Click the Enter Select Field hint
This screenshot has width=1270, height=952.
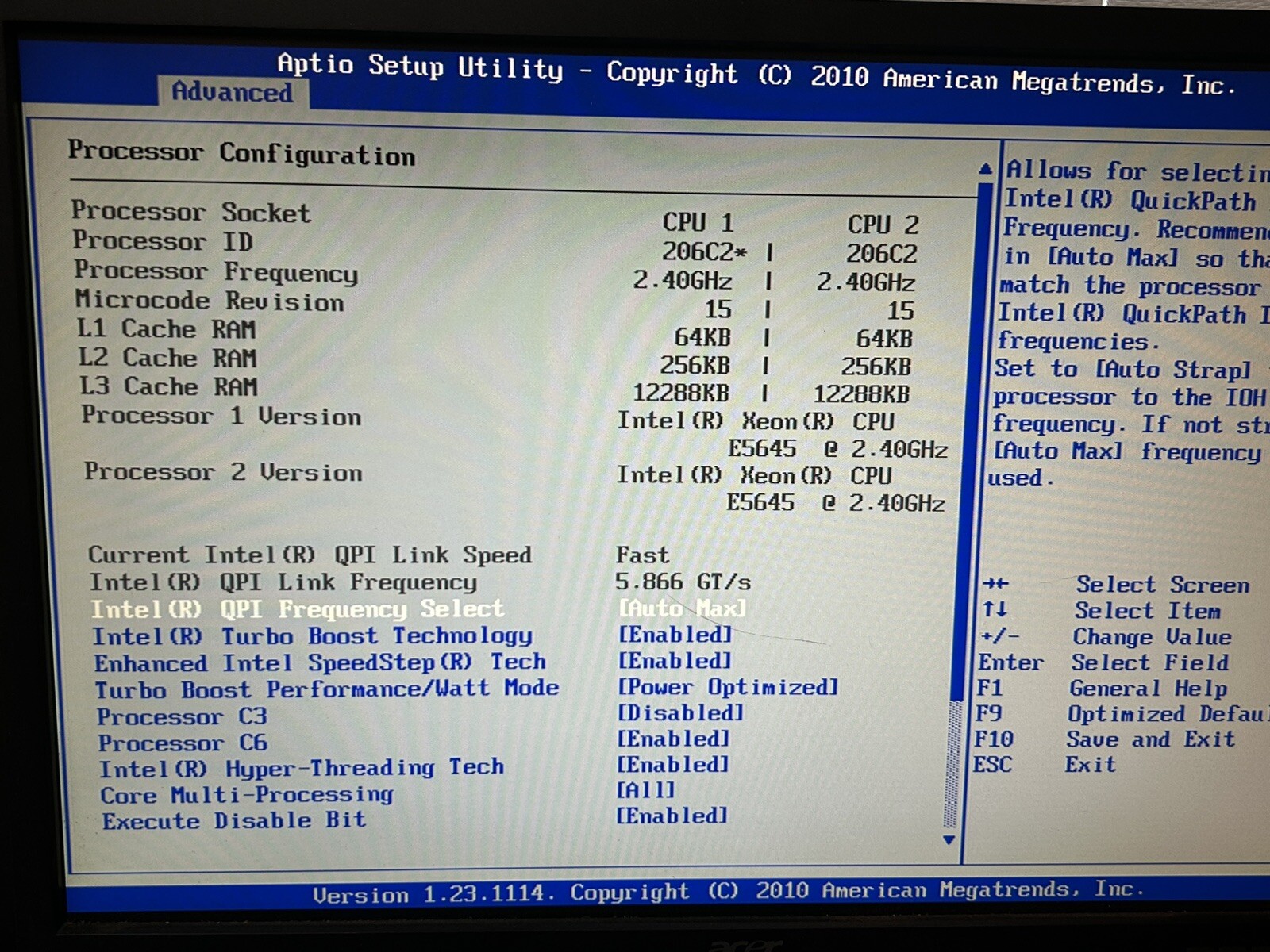[1103, 662]
